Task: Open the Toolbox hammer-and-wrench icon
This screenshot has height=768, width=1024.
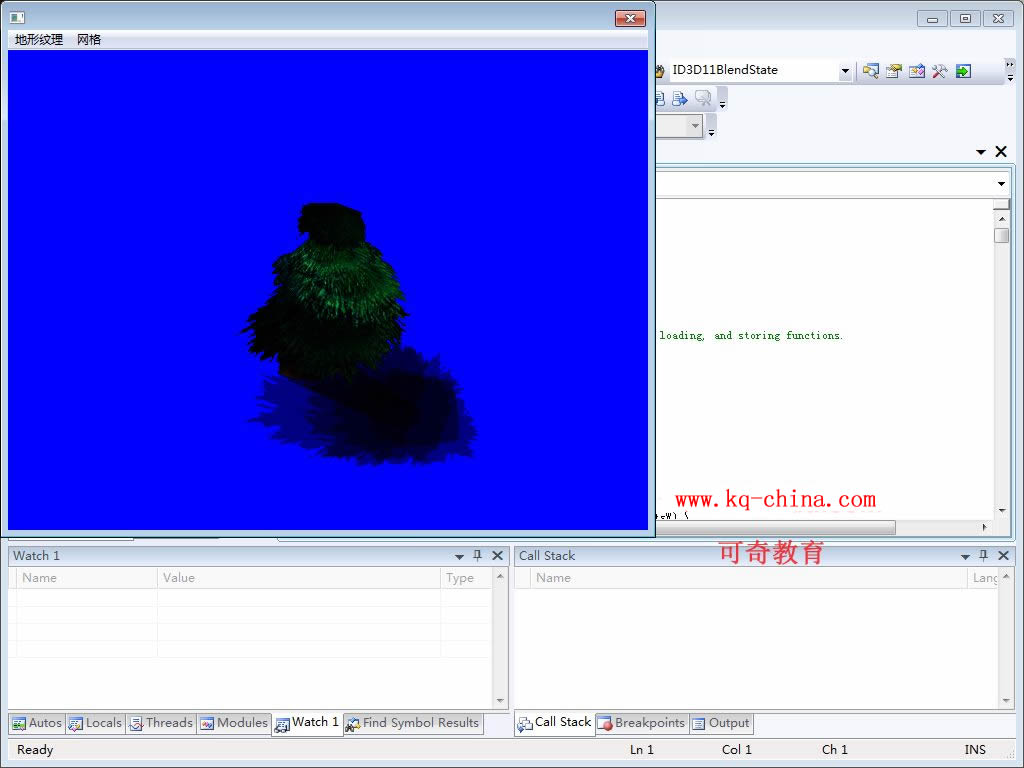Action: pos(940,71)
